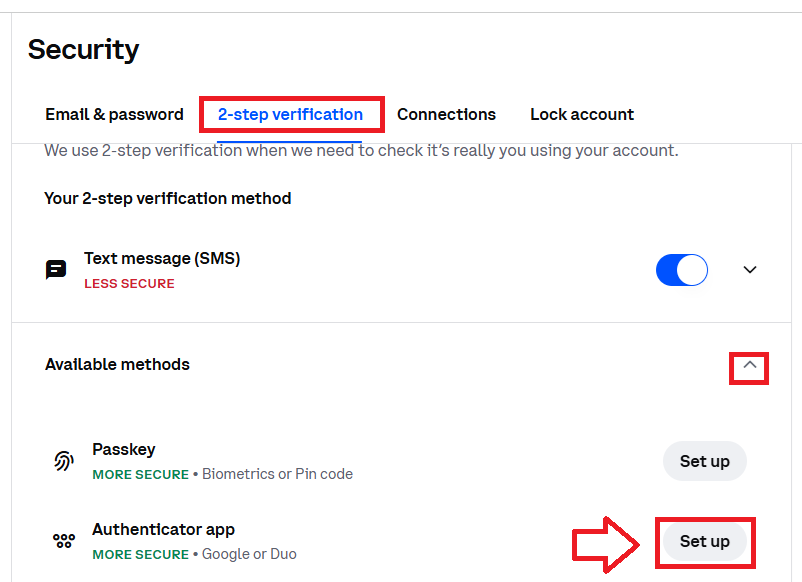
Task: Click the red LESS SECURE label
Action: pyautogui.click(x=129, y=284)
